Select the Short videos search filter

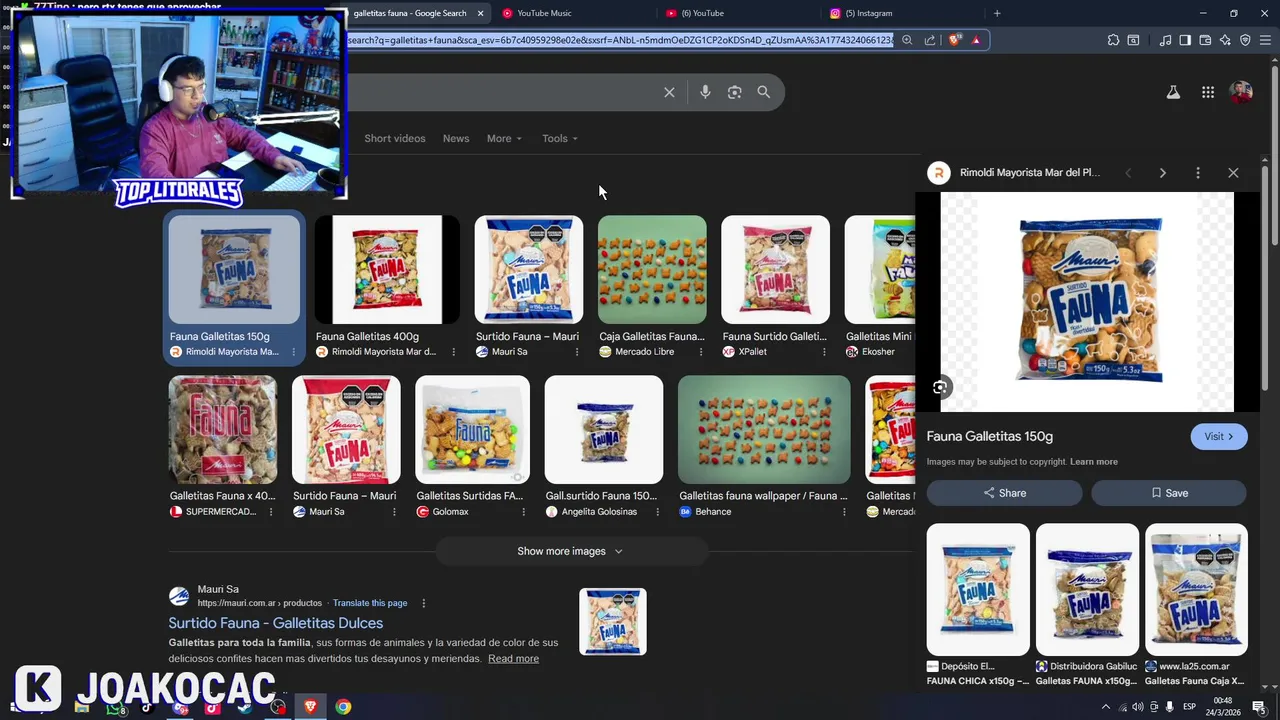(395, 138)
